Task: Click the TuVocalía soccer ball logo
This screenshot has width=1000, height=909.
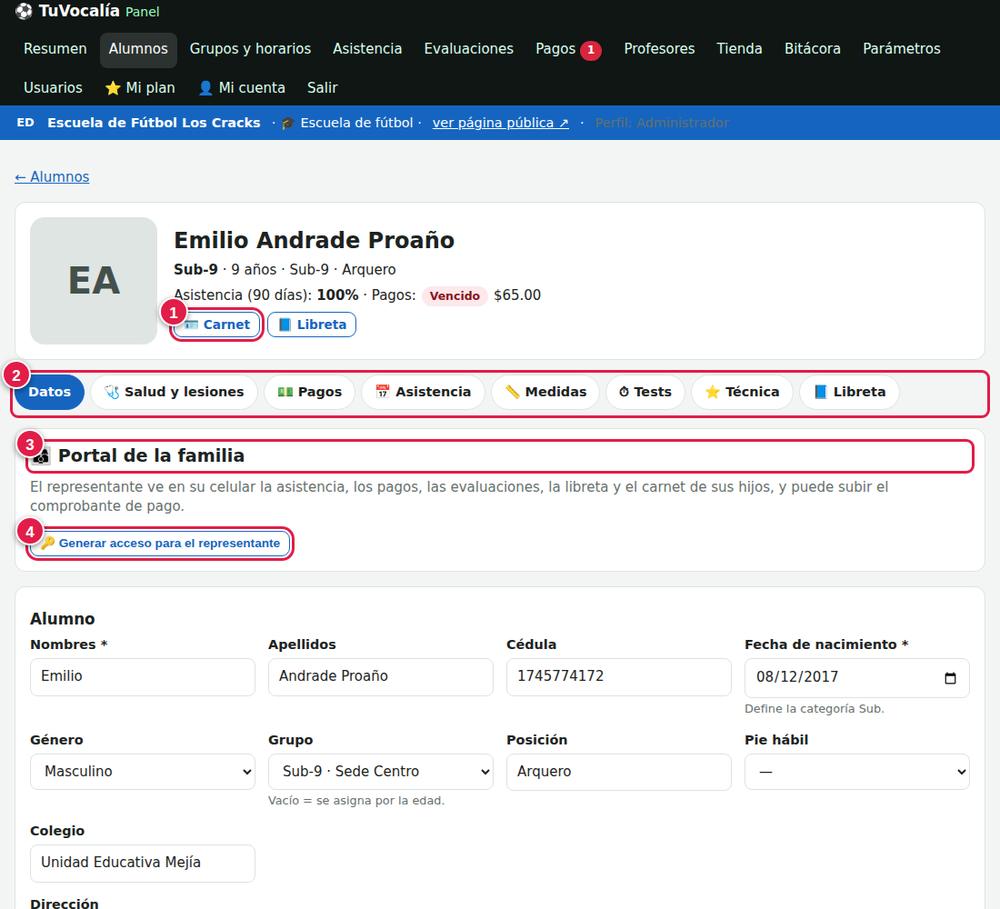Action: tap(24, 11)
